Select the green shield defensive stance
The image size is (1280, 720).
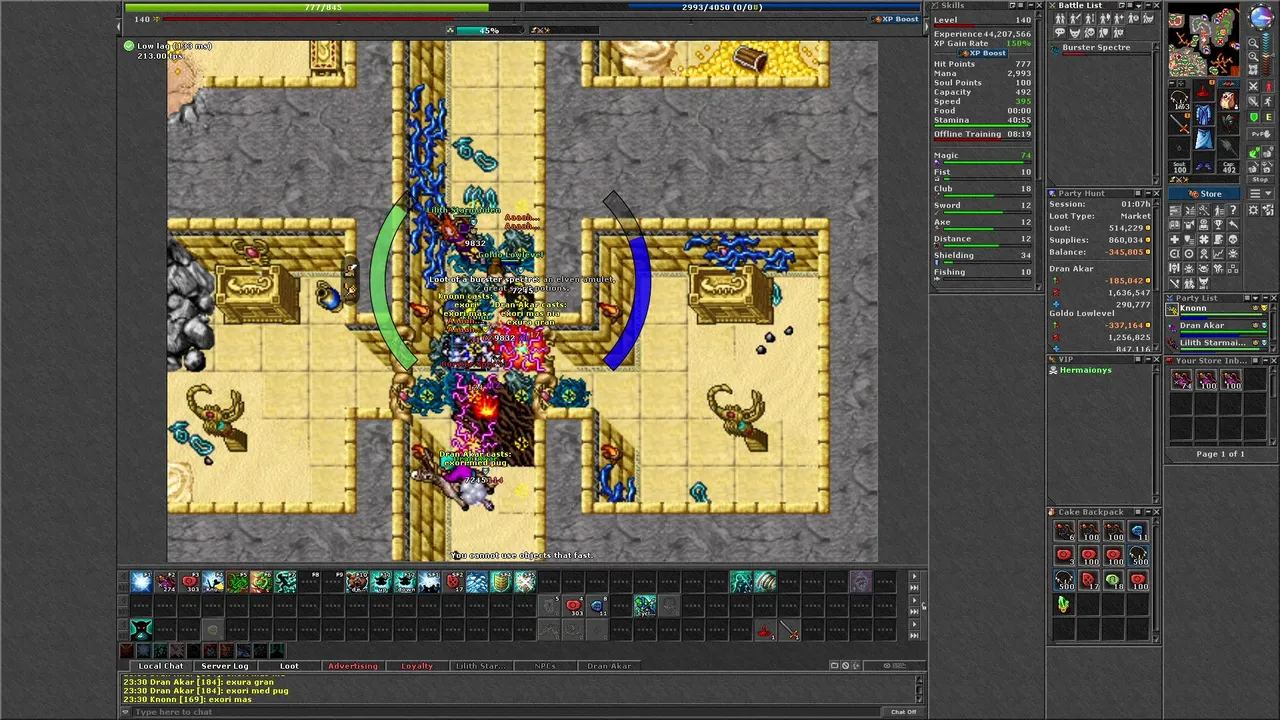(1254, 117)
